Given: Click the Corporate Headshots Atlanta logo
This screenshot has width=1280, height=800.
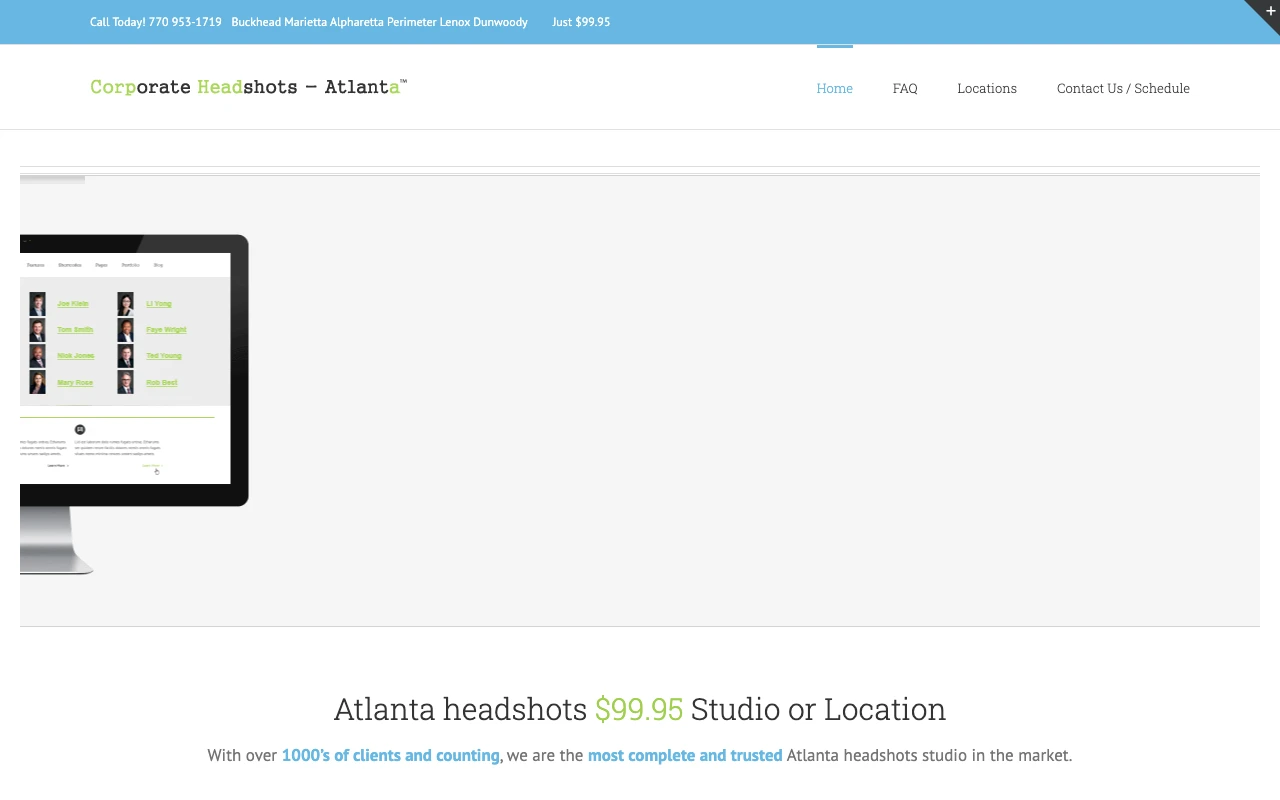Looking at the screenshot, I should (x=248, y=87).
